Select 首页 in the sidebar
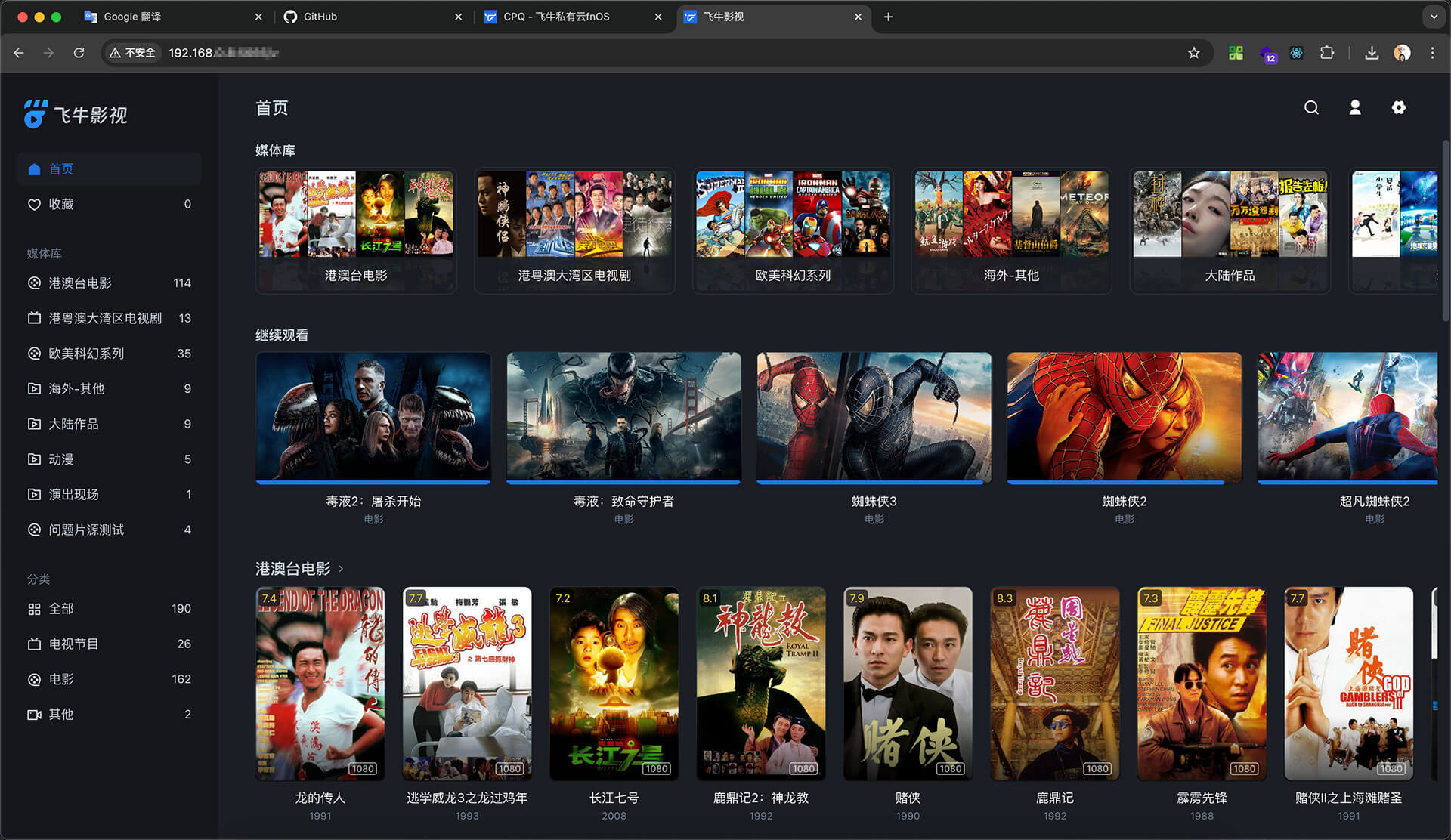1451x840 pixels. pyautogui.click(x=109, y=169)
